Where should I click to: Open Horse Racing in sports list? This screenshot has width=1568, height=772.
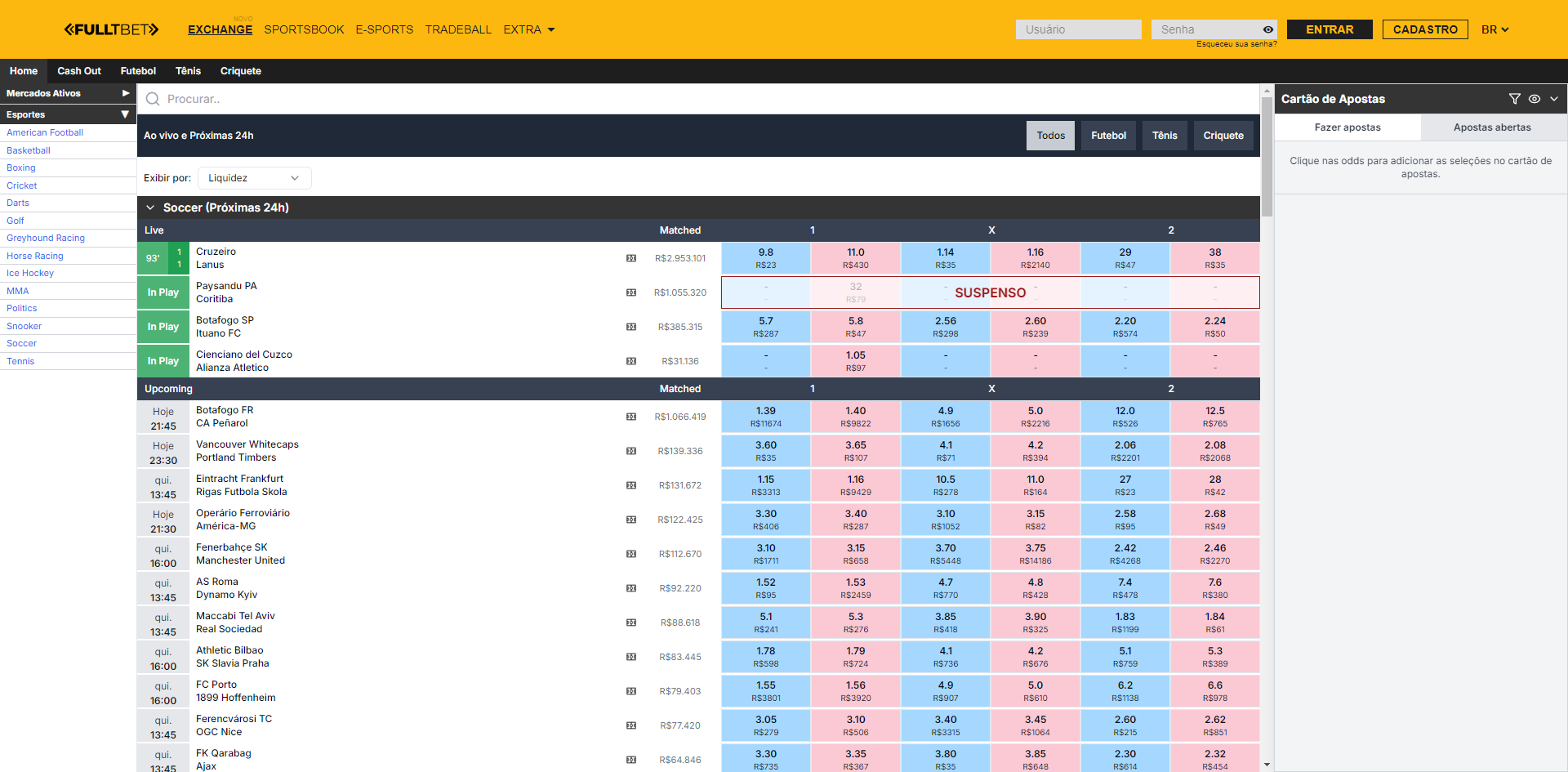coord(35,256)
